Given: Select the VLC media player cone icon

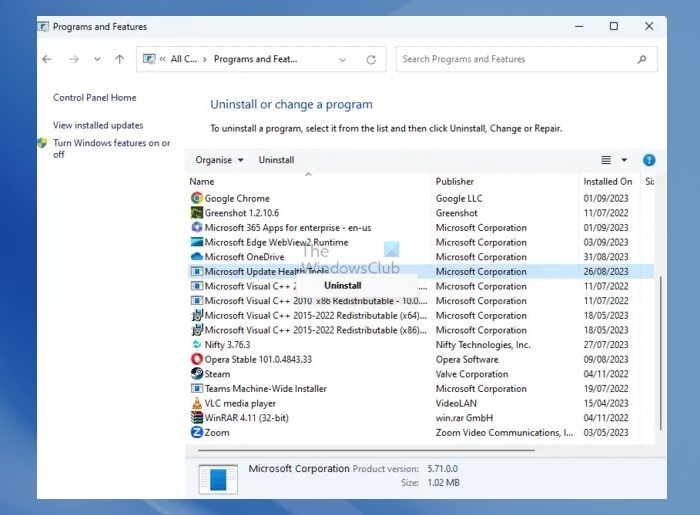Looking at the screenshot, I should pyautogui.click(x=196, y=403).
